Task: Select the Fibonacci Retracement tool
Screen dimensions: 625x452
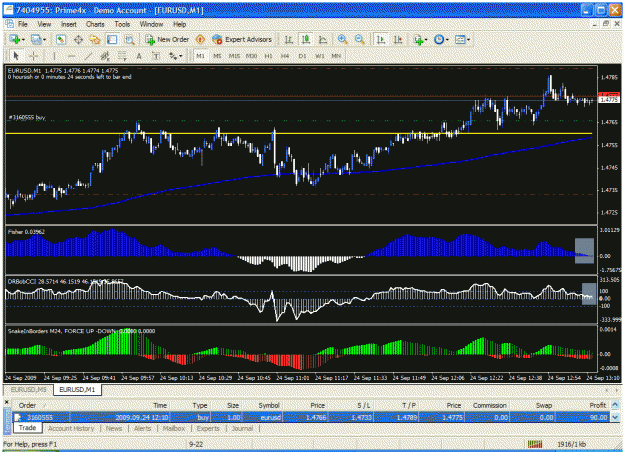Action: click(122, 56)
